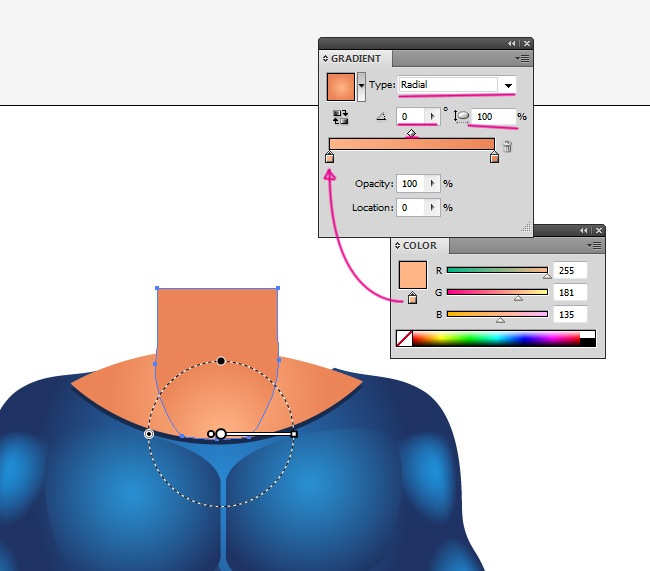Screen dimensions: 650x571
Task: Open the Opacity value arrow
Action: coord(433,184)
